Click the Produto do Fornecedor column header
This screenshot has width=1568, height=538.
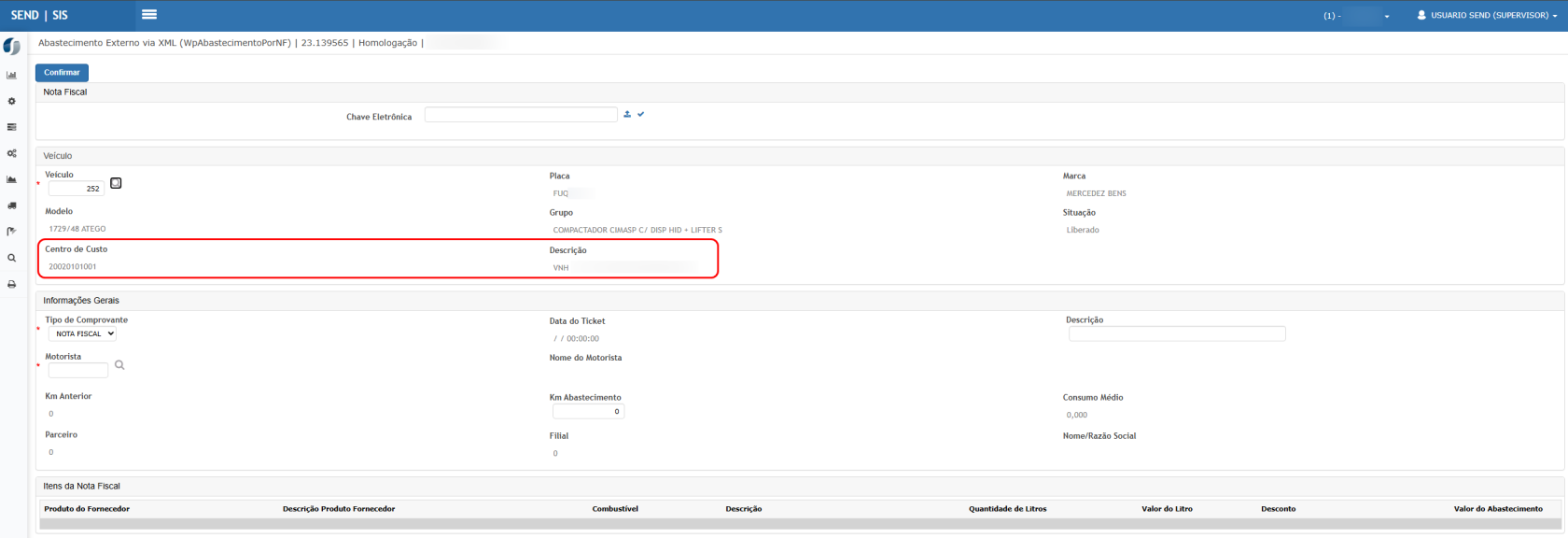click(x=87, y=509)
